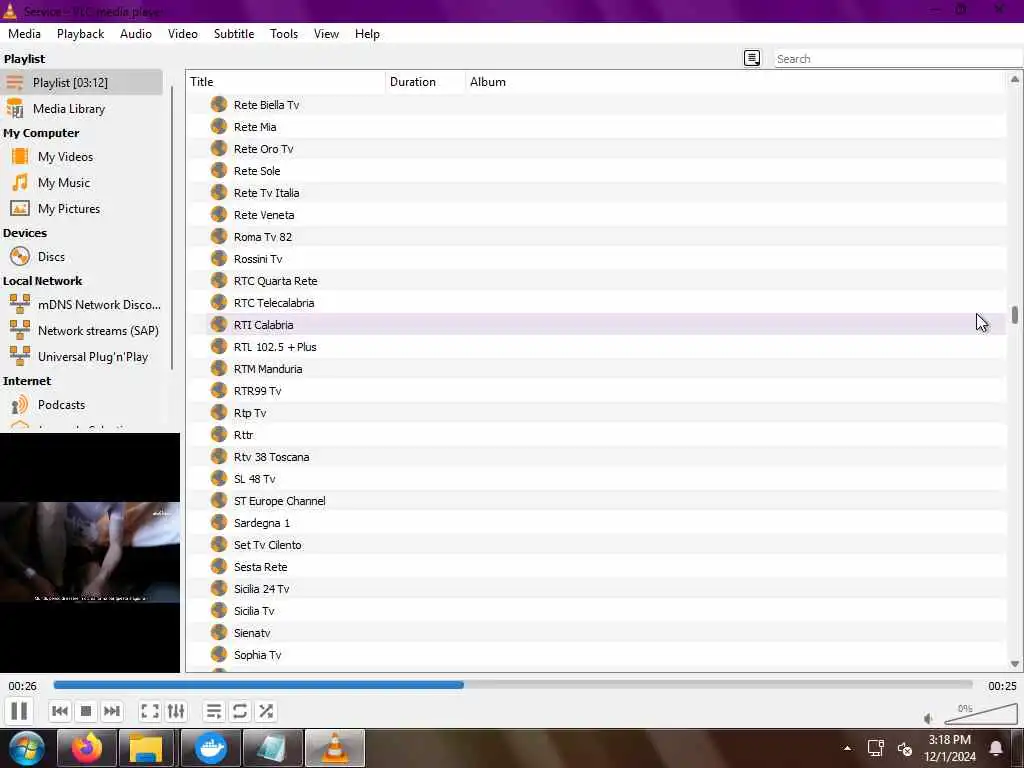Screen dimensions: 1024x768
Task: Toggle fullscreen video mode
Action: pyautogui.click(x=150, y=711)
